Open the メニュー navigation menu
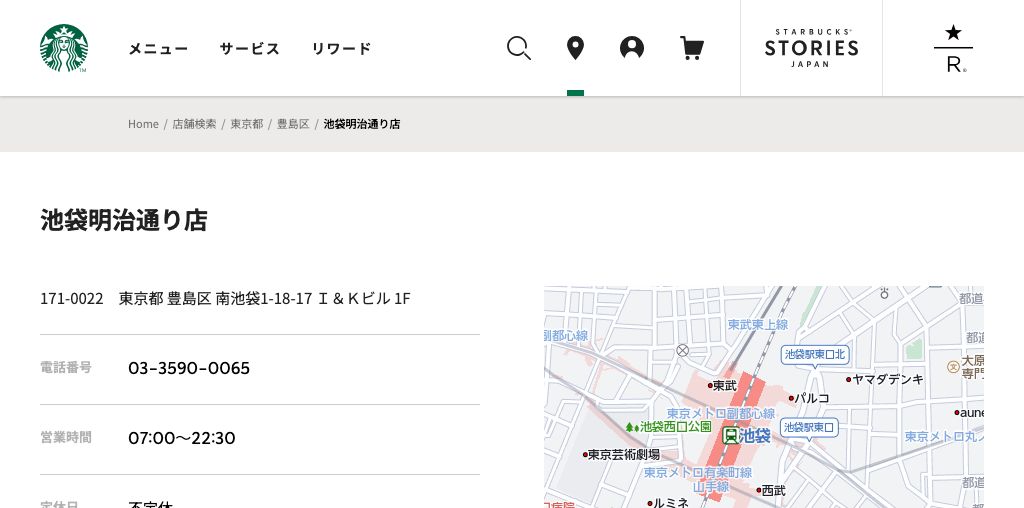Screen dimensions: 1024x508 coord(158,48)
